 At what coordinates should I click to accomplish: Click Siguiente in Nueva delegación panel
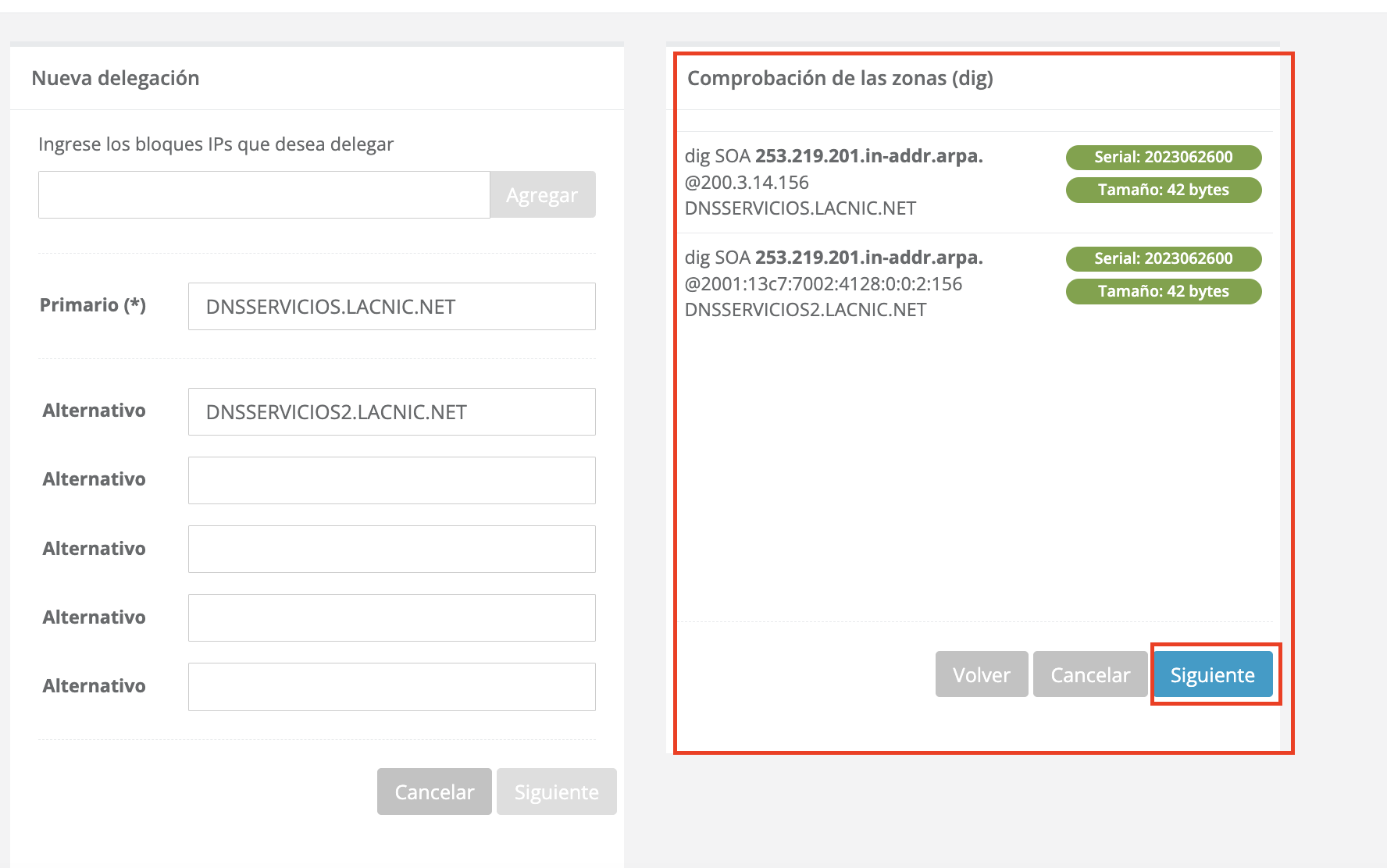click(556, 792)
